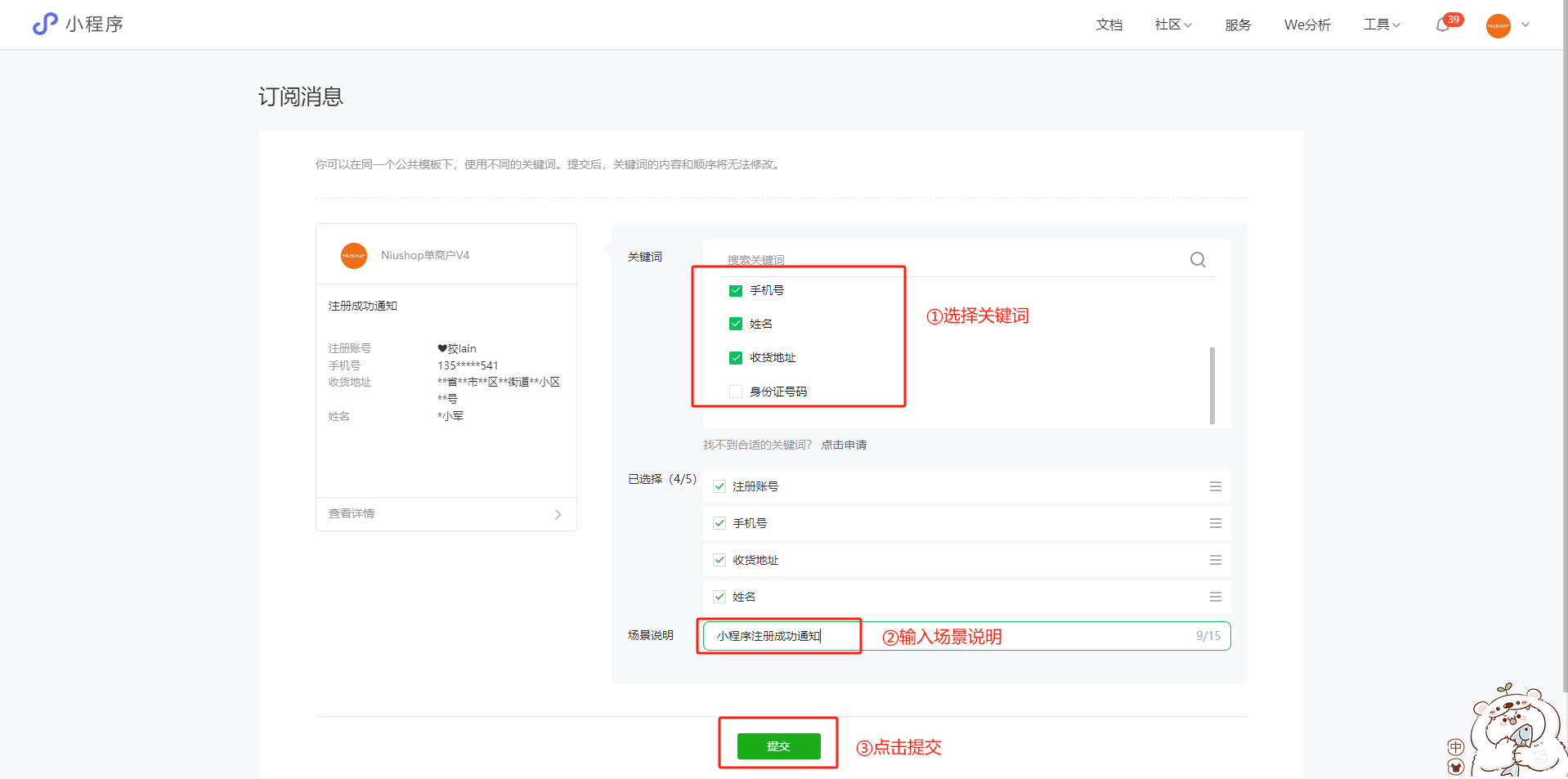
Task: Click the 点击申请 link
Action: (x=844, y=445)
